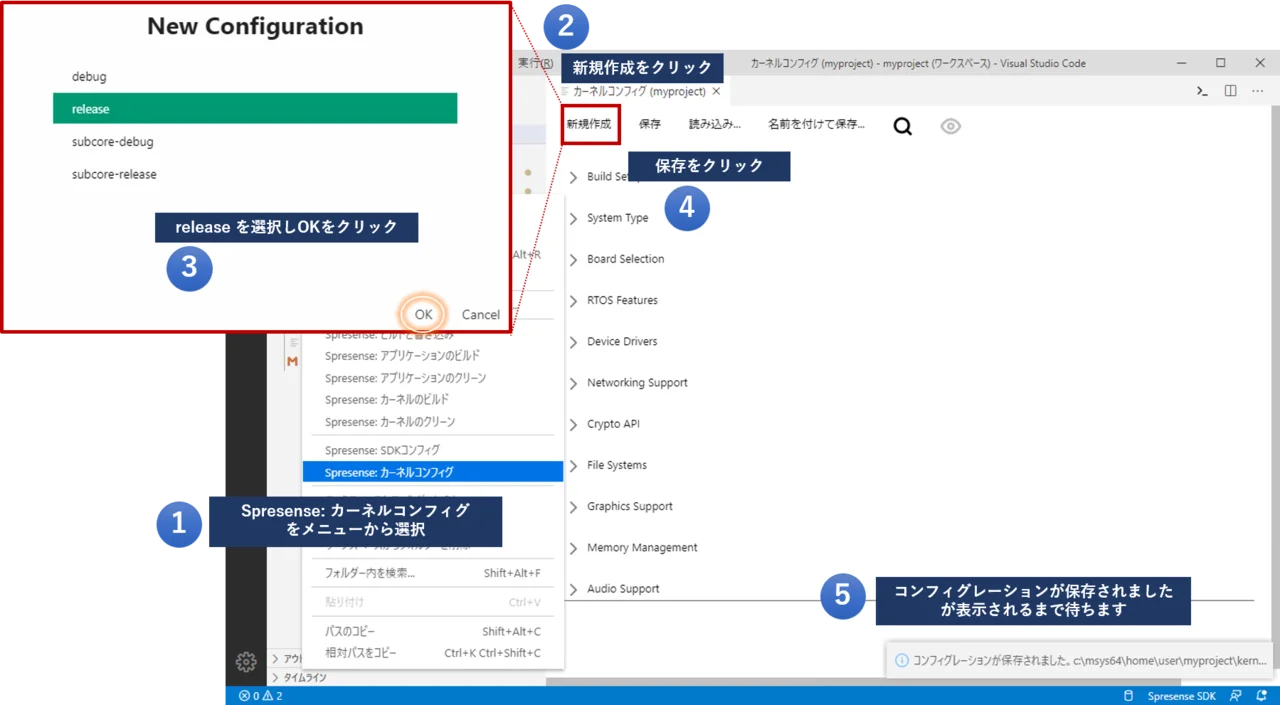Switch to the カーネルコンフィグ (myproject) tab
The height and width of the screenshot is (705, 1280).
(639, 91)
